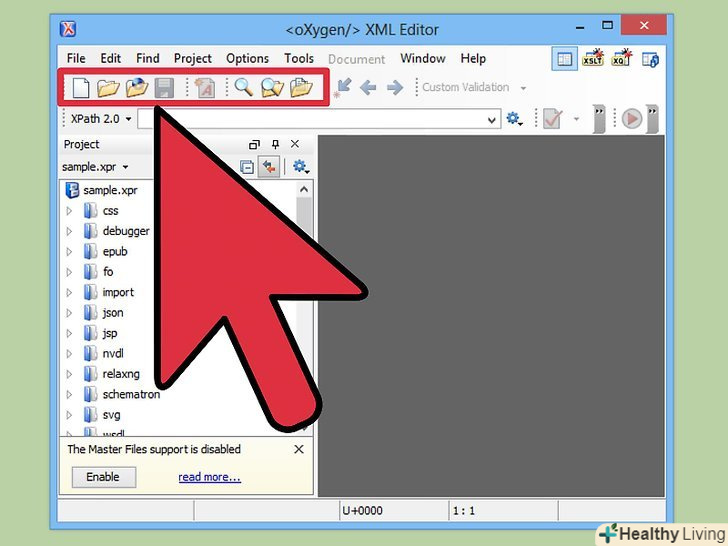Click the 1 : 1 cursor position status
Screen dimensions: 728x546
click(503, 511)
